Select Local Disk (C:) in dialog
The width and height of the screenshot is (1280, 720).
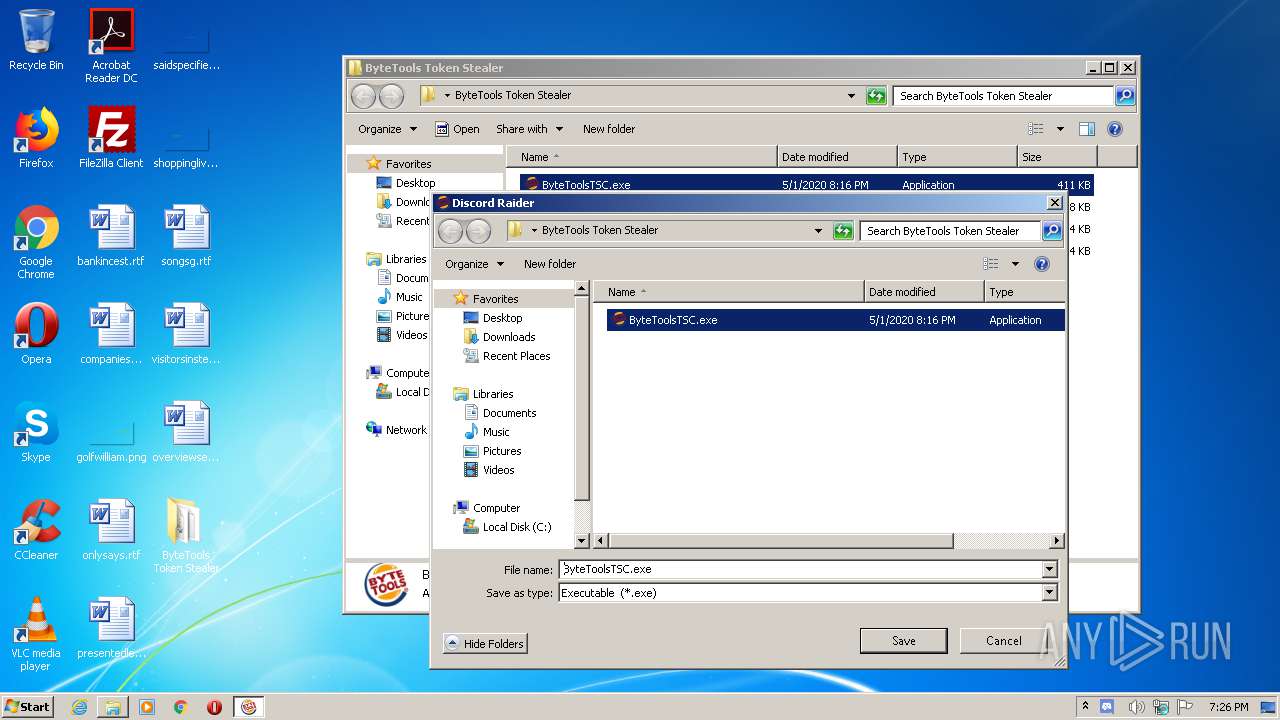click(x=516, y=527)
